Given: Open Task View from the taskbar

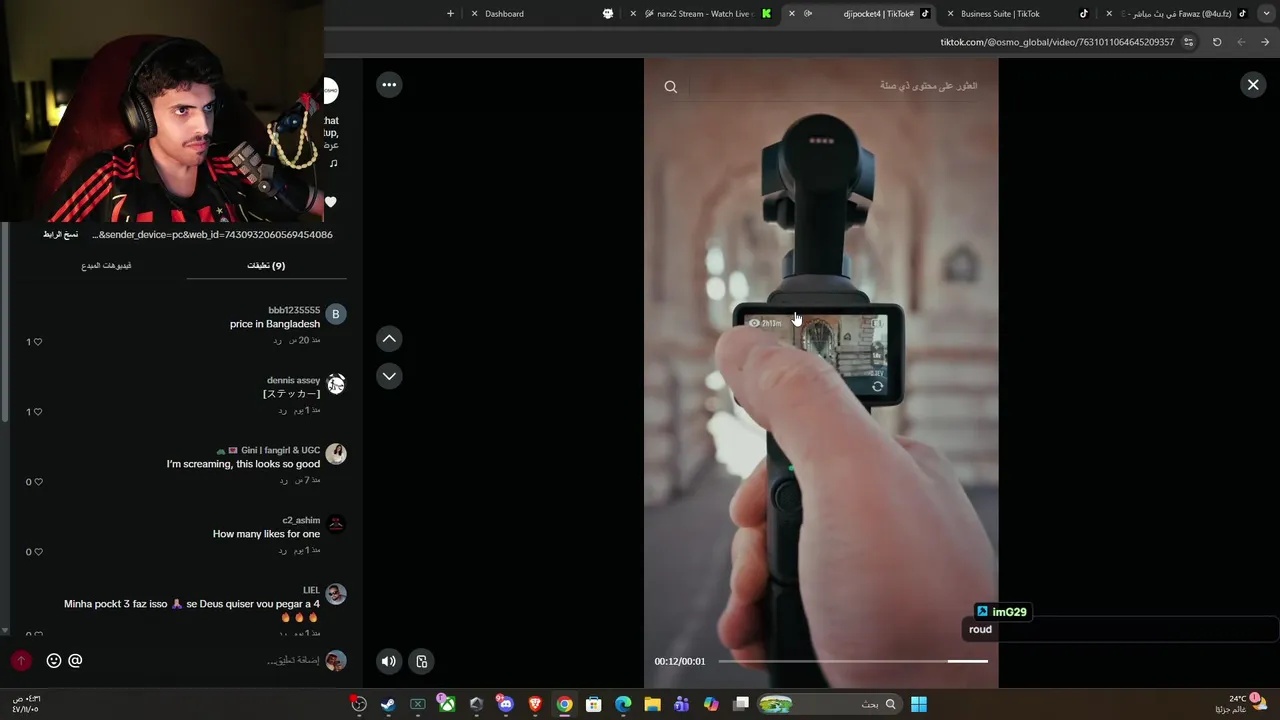Looking at the screenshot, I should pyautogui.click(x=741, y=704).
